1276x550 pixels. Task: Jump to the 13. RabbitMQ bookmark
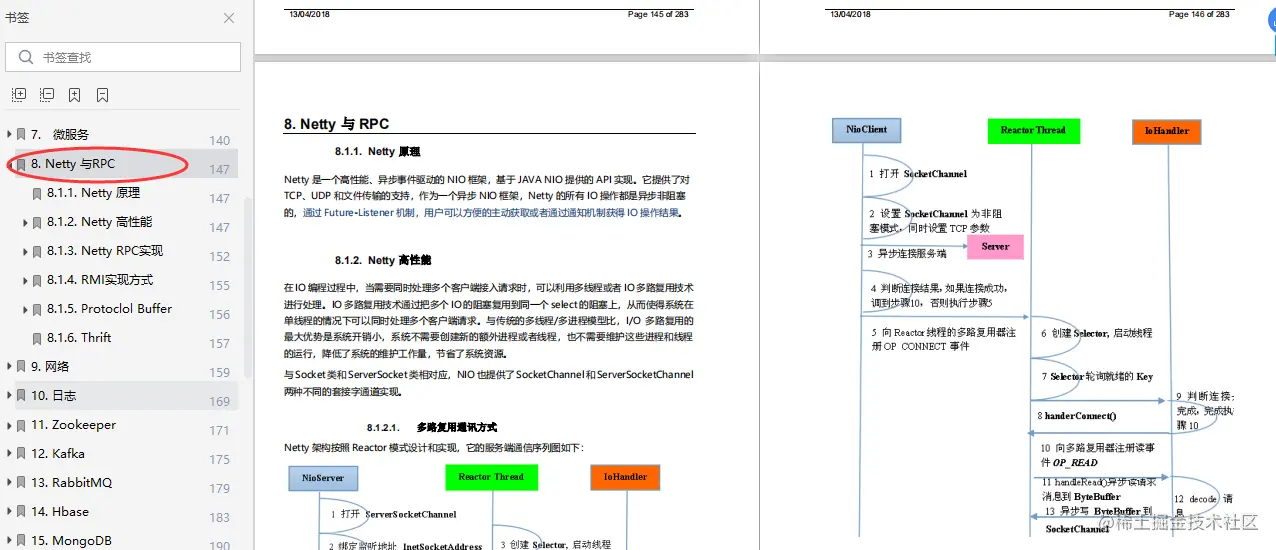coord(72,483)
